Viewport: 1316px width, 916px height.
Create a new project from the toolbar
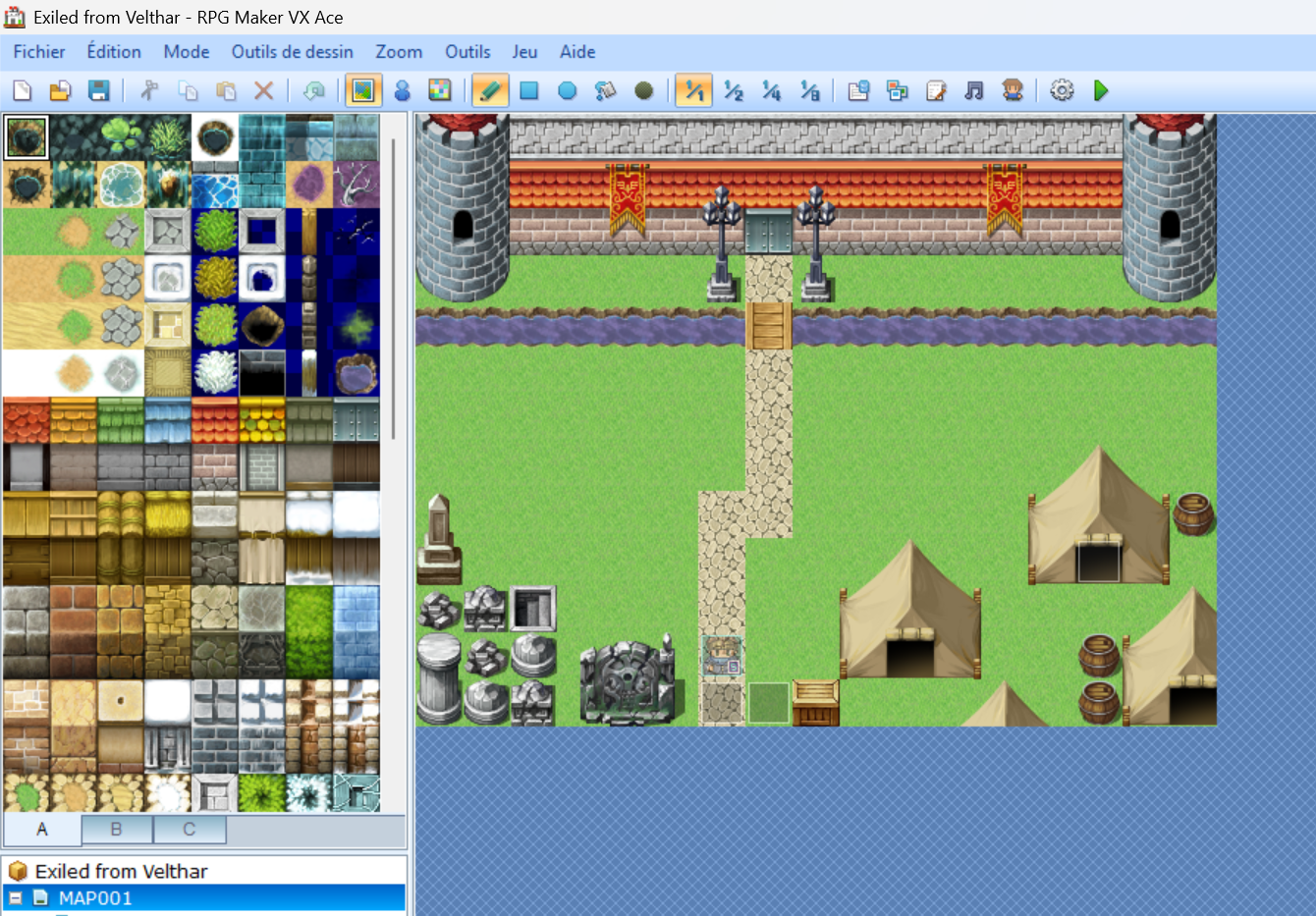coord(22,91)
